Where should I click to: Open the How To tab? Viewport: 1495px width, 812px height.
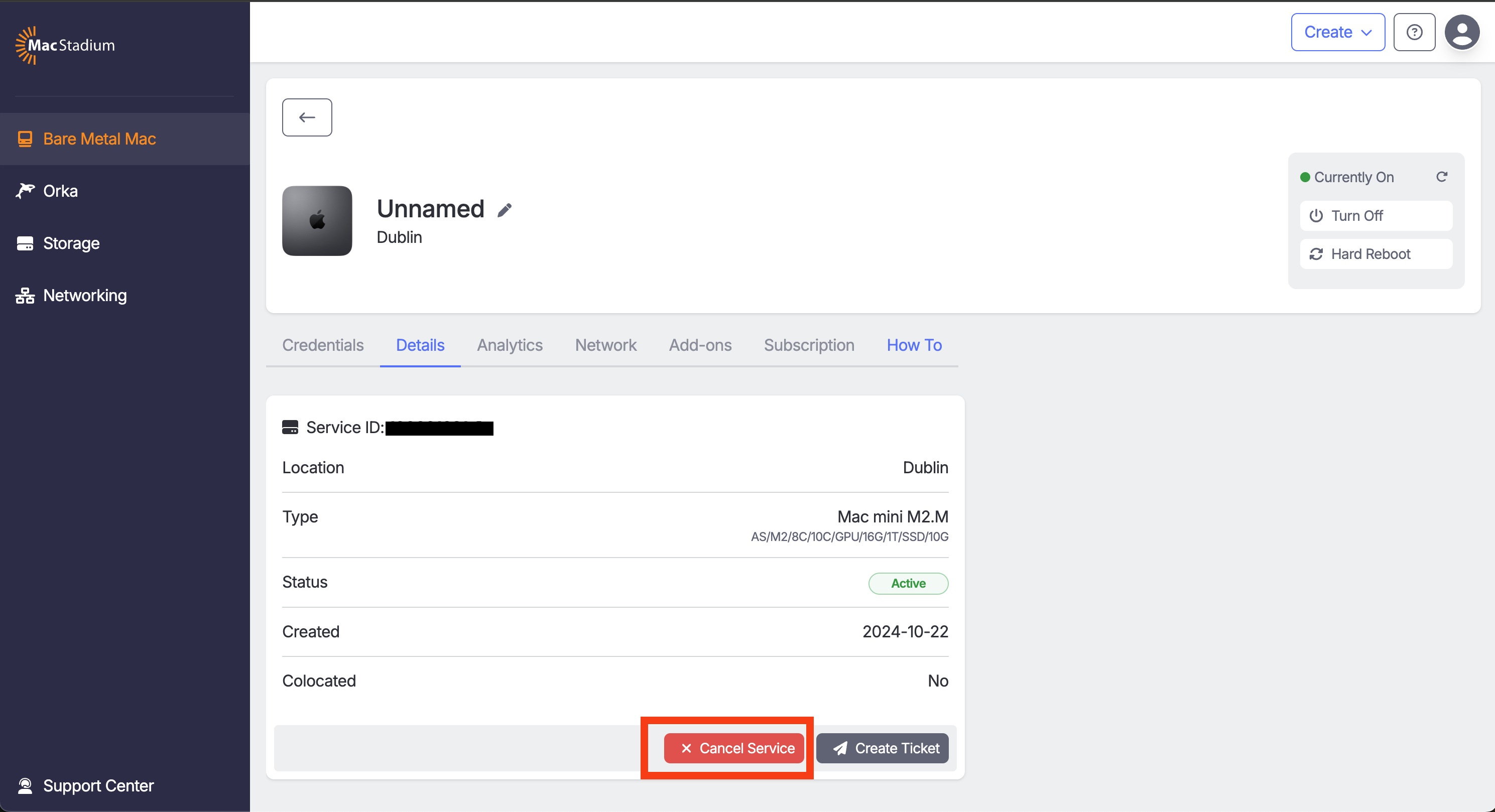point(914,345)
